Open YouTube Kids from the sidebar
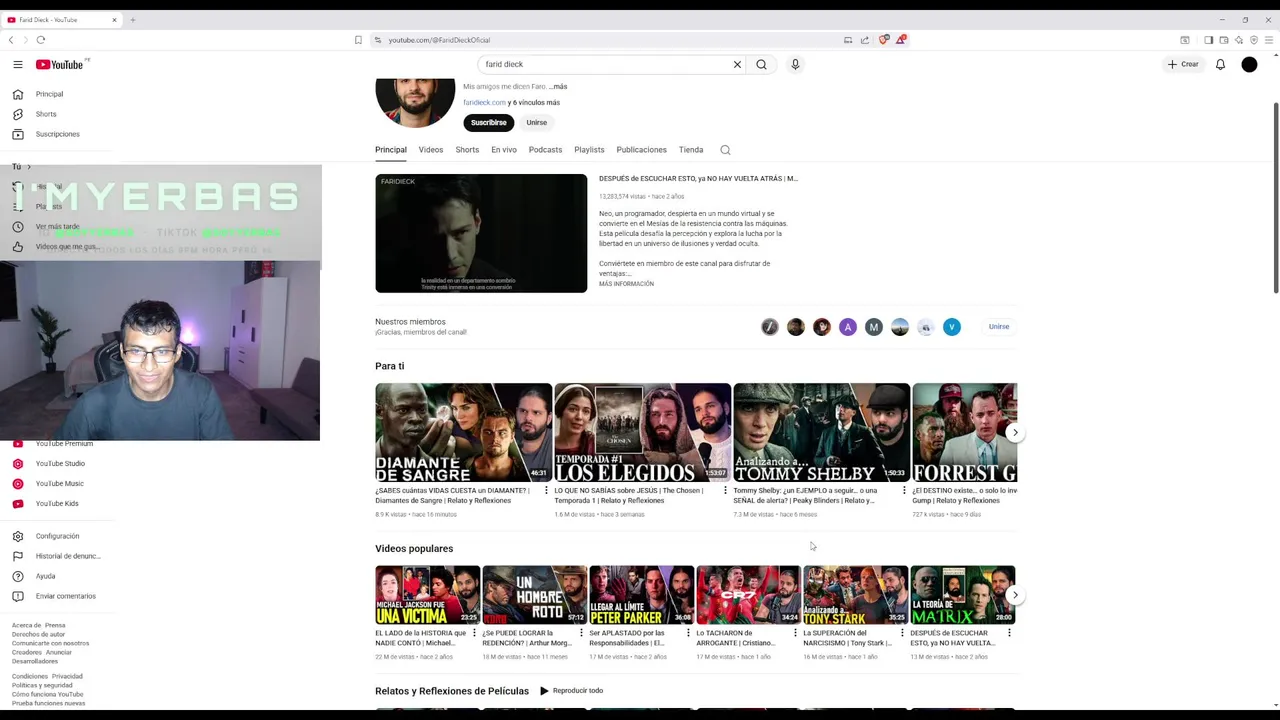The image size is (1280, 720). click(57, 504)
